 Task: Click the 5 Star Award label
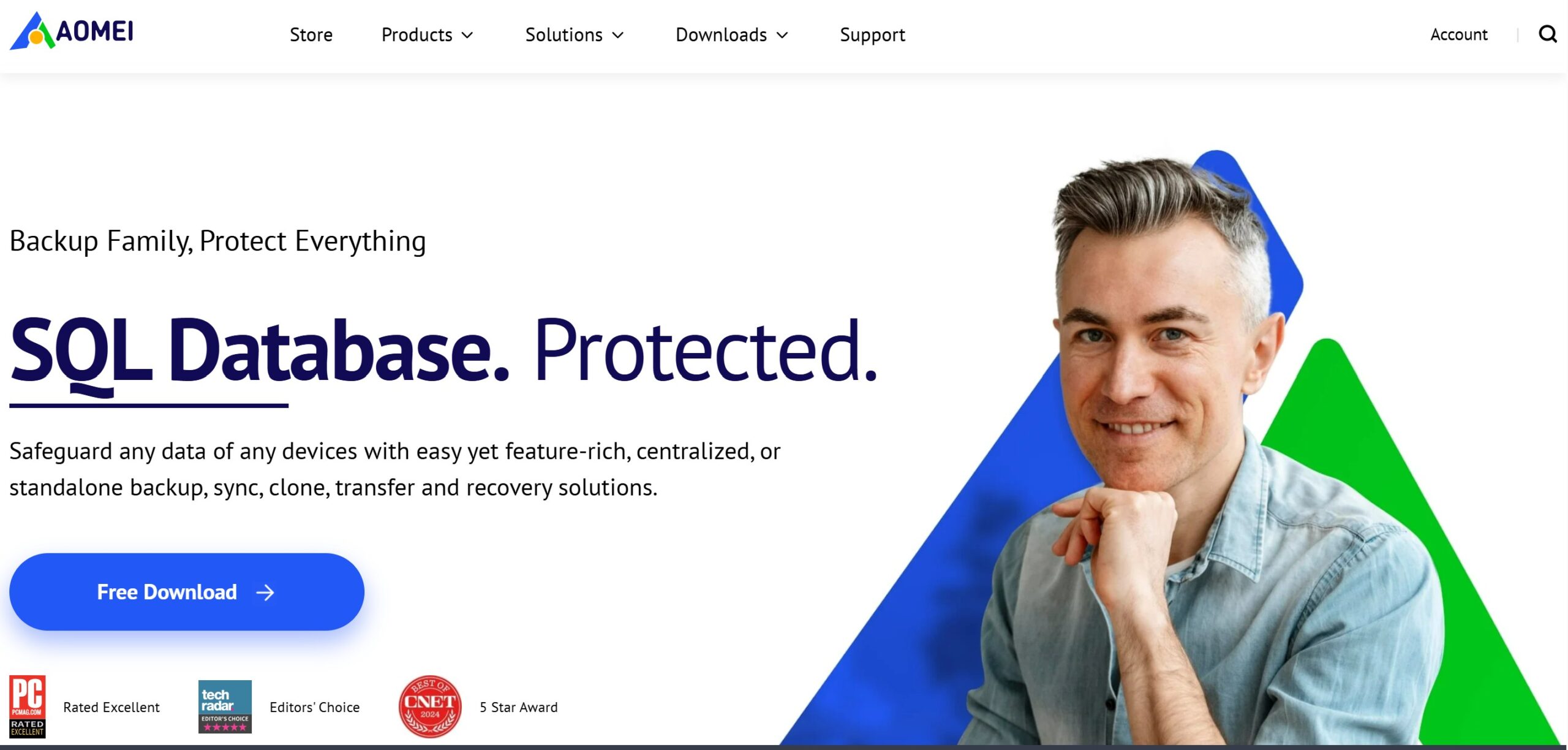click(x=519, y=707)
